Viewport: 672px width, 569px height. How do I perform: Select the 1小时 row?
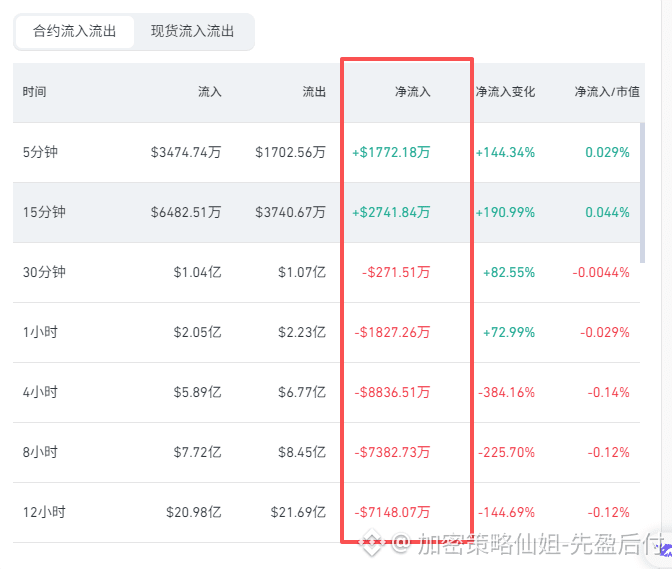[327, 332]
